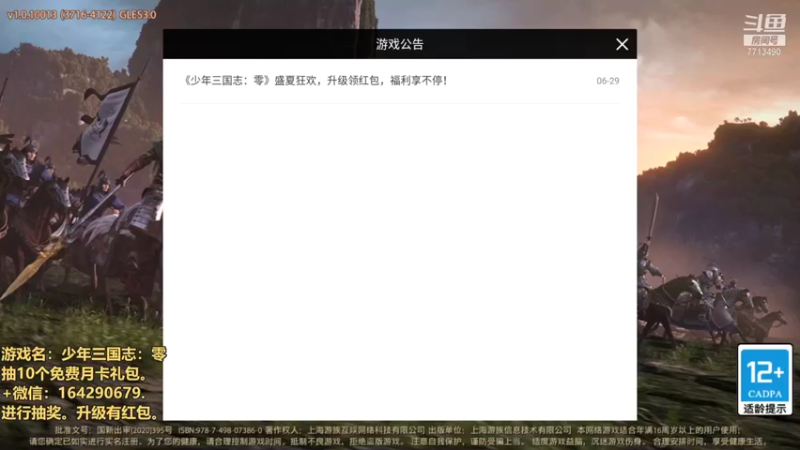
Task: Click the 进行抽奖。升级有红包 text line
Action: [x=81, y=412]
